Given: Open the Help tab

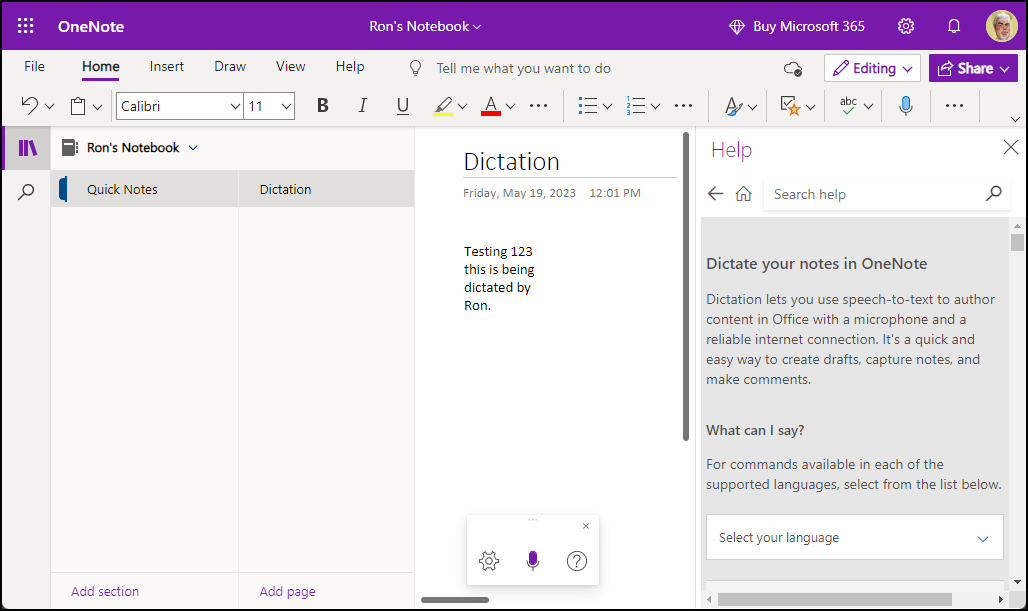Looking at the screenshot, I should pos(349,66).
